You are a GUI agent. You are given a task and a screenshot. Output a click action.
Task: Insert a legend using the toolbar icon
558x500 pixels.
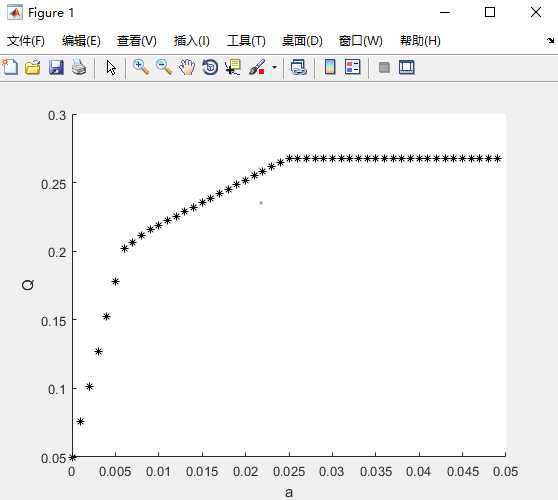point(353,67)
